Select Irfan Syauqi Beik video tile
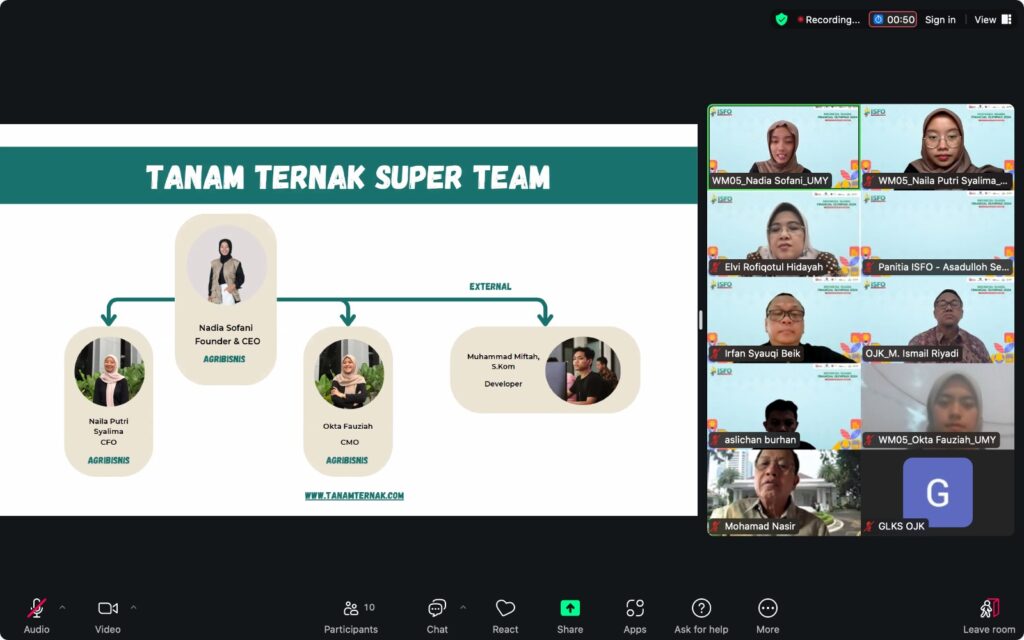The width and height of the screenshot is (1024, 640). coord(784,320)
